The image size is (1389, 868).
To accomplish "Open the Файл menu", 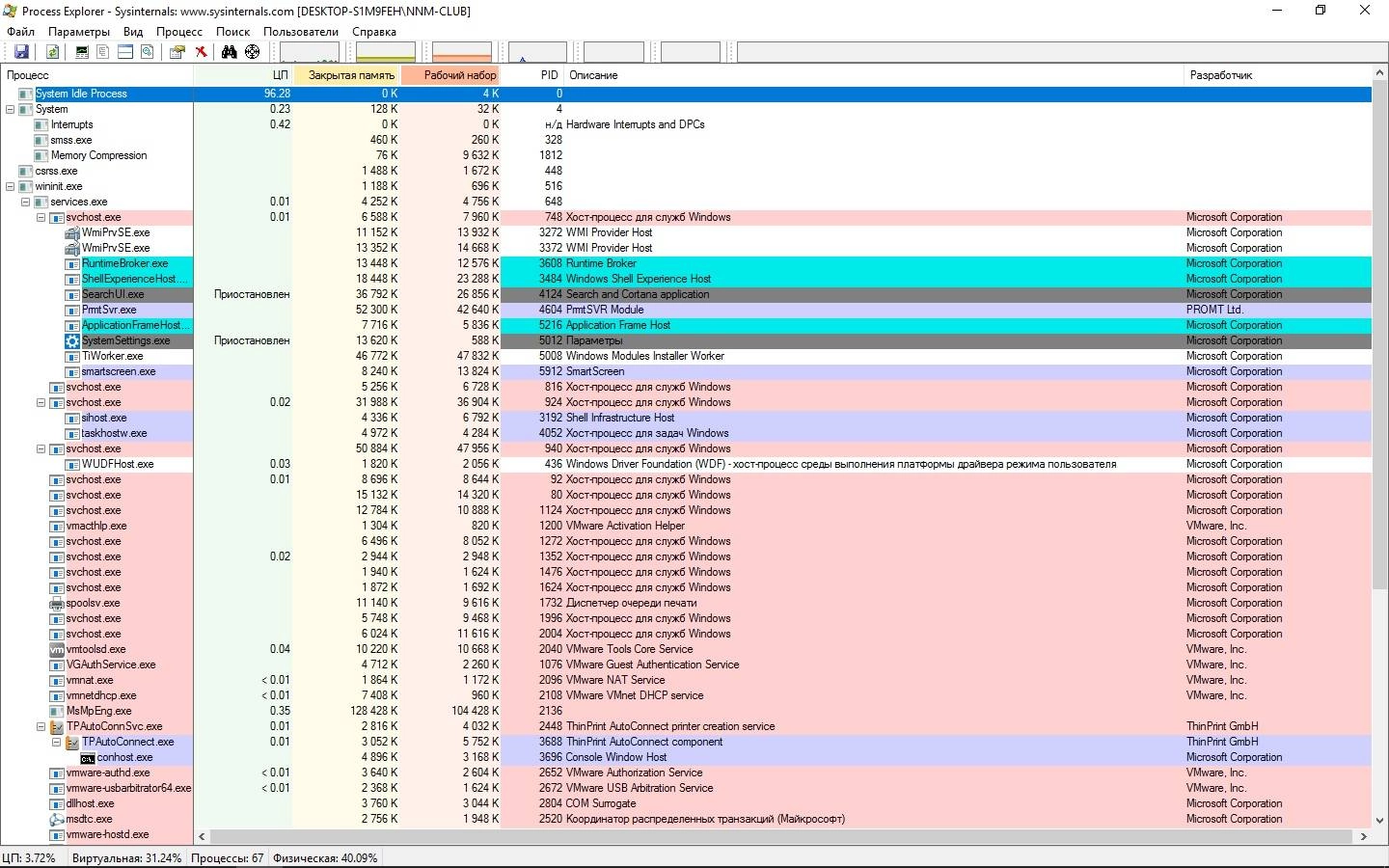I will 20,32.
